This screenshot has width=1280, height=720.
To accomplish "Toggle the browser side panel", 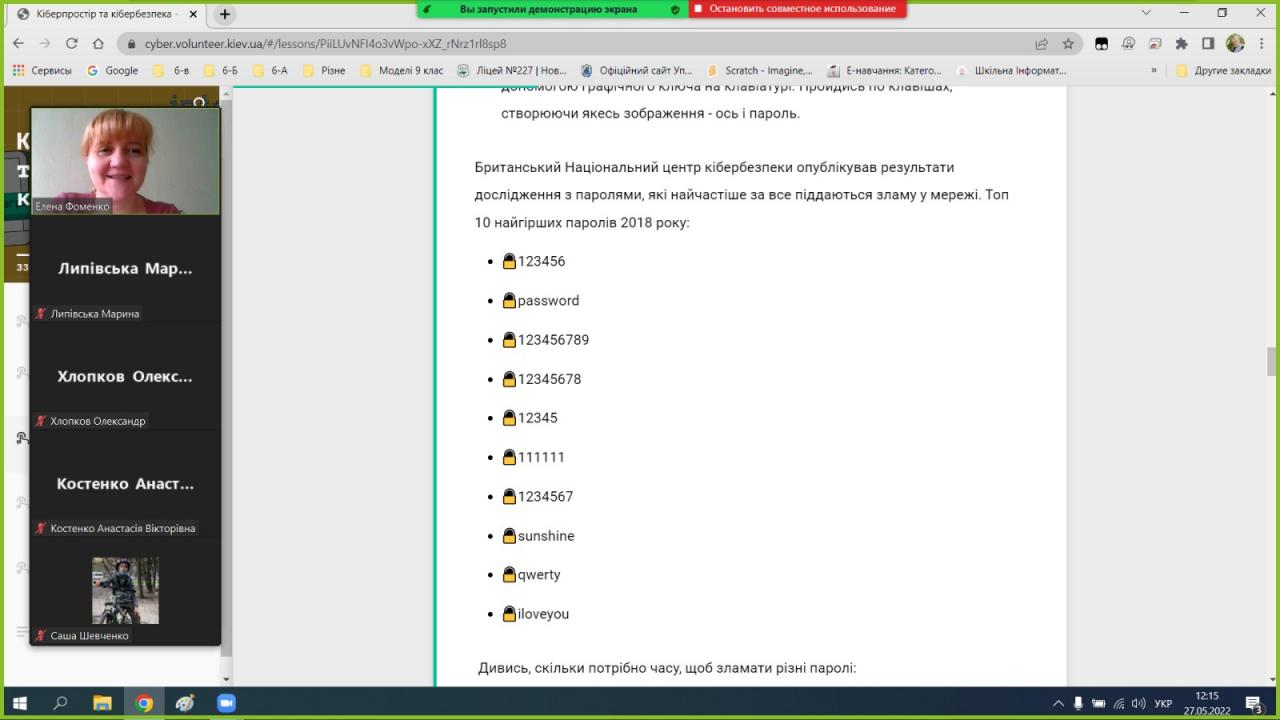I will point(1208,44).
